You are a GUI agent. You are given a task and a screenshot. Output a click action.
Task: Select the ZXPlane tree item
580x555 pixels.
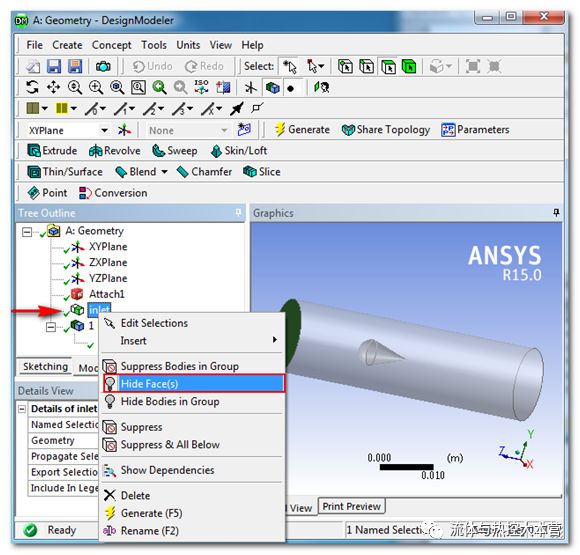coord(108,263)
